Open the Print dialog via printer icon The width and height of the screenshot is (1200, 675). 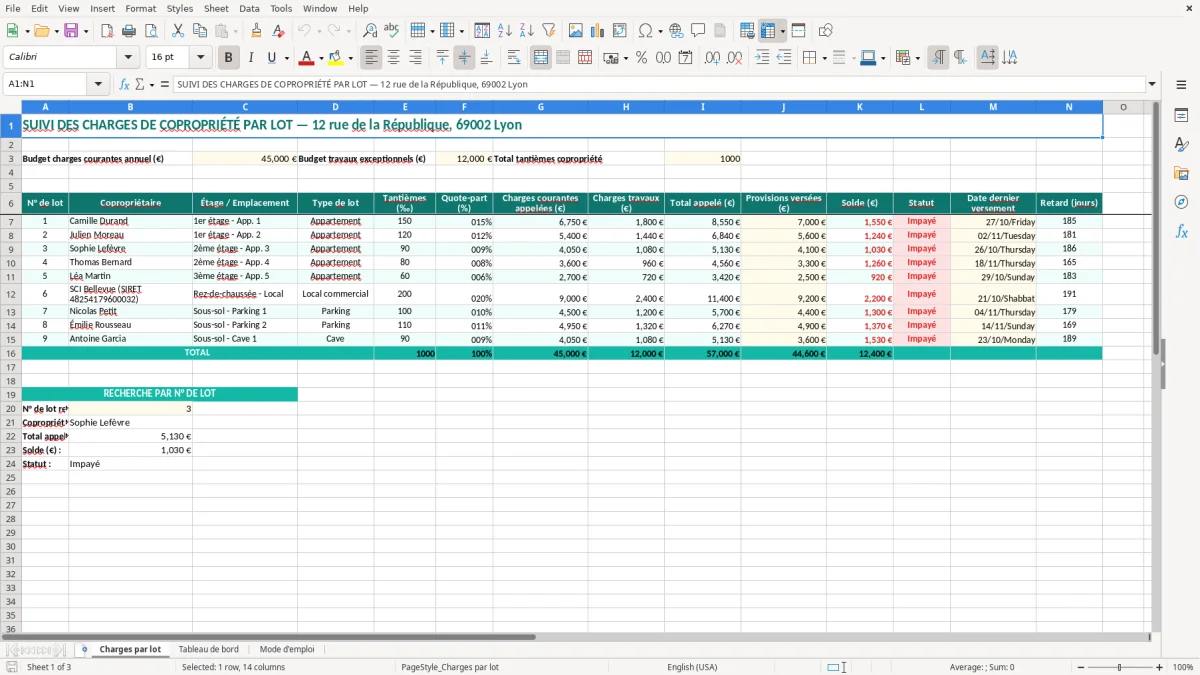129,31
